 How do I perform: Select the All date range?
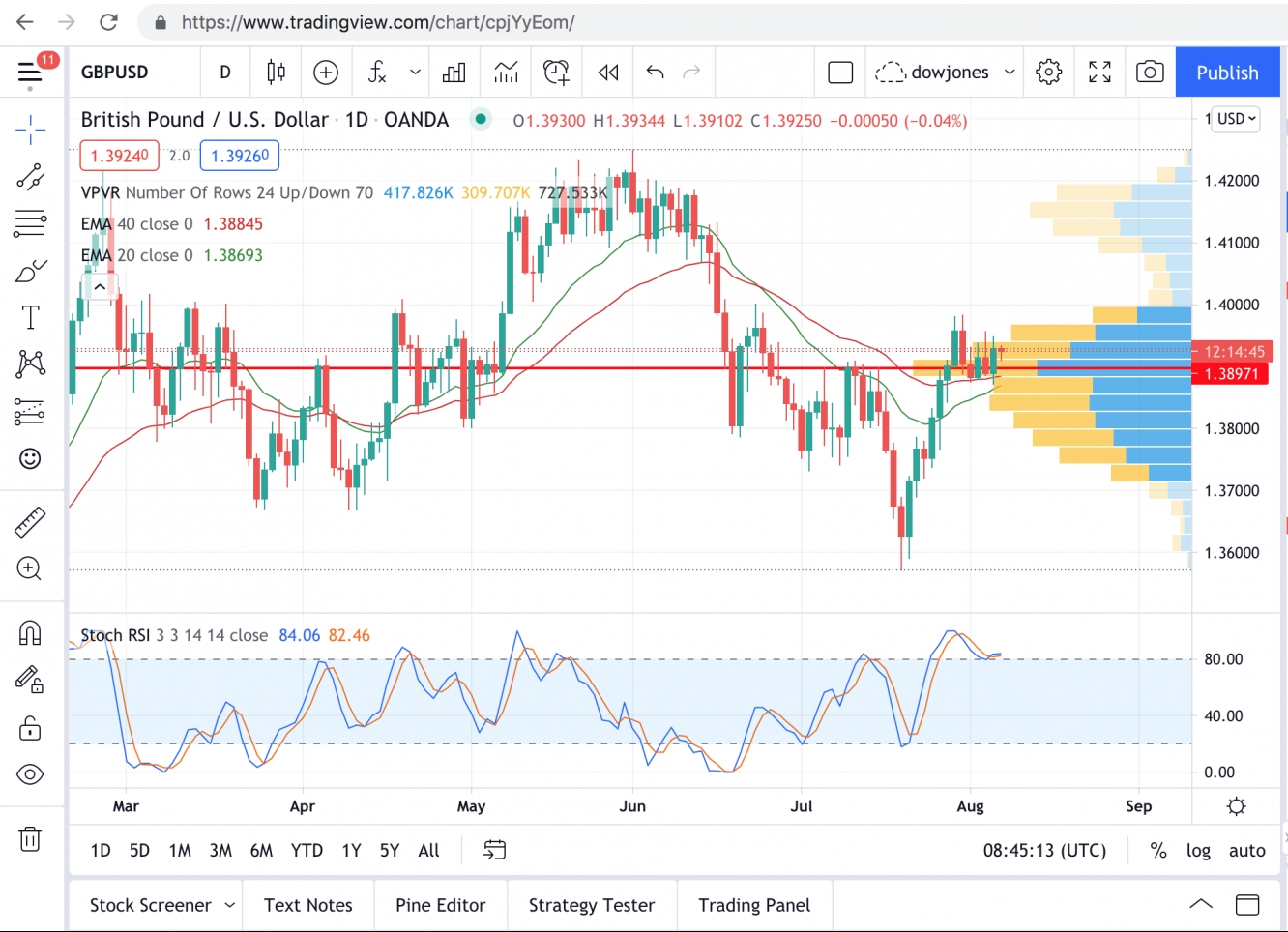(x=428, y=851)
